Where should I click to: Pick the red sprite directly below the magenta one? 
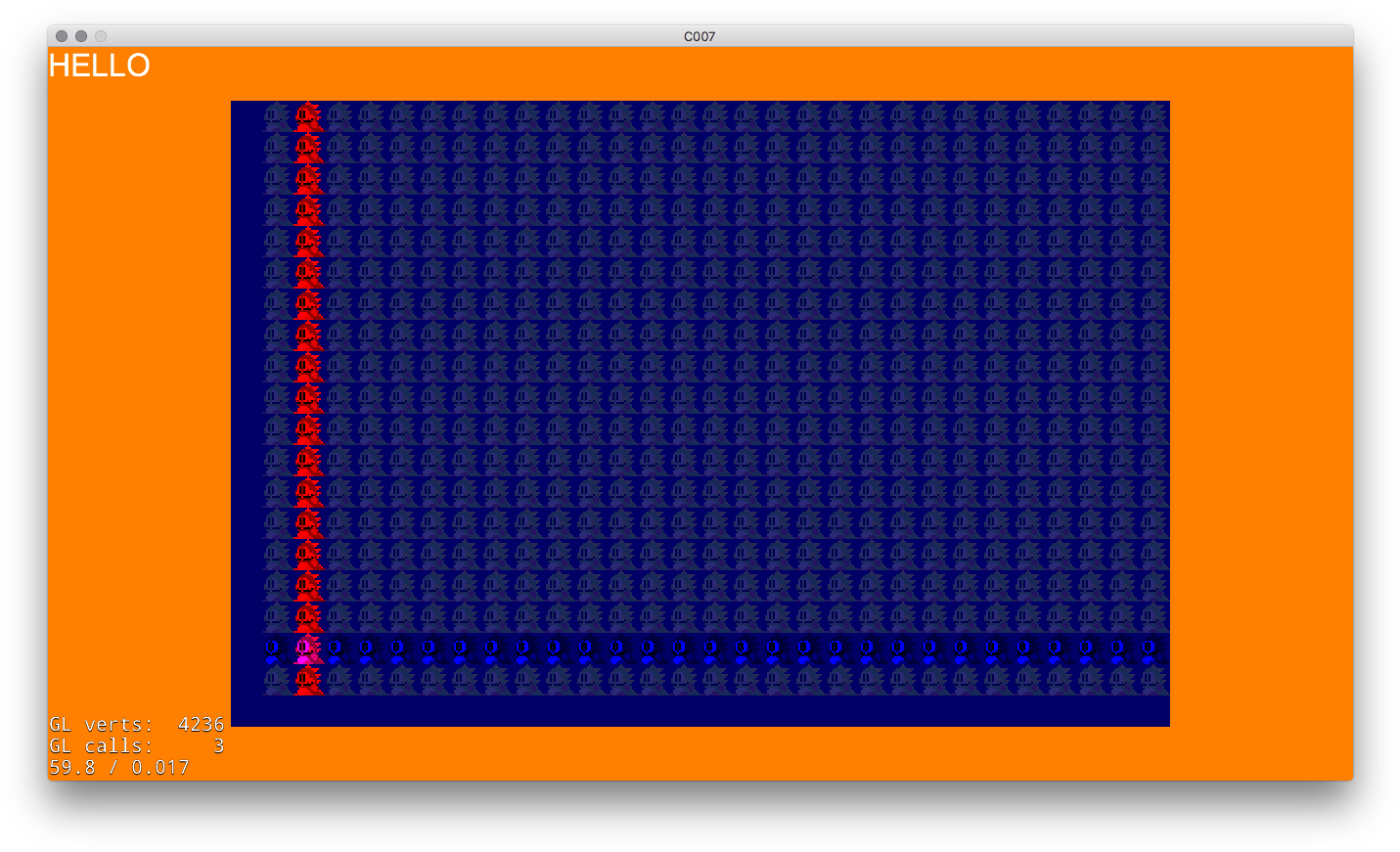307,680
